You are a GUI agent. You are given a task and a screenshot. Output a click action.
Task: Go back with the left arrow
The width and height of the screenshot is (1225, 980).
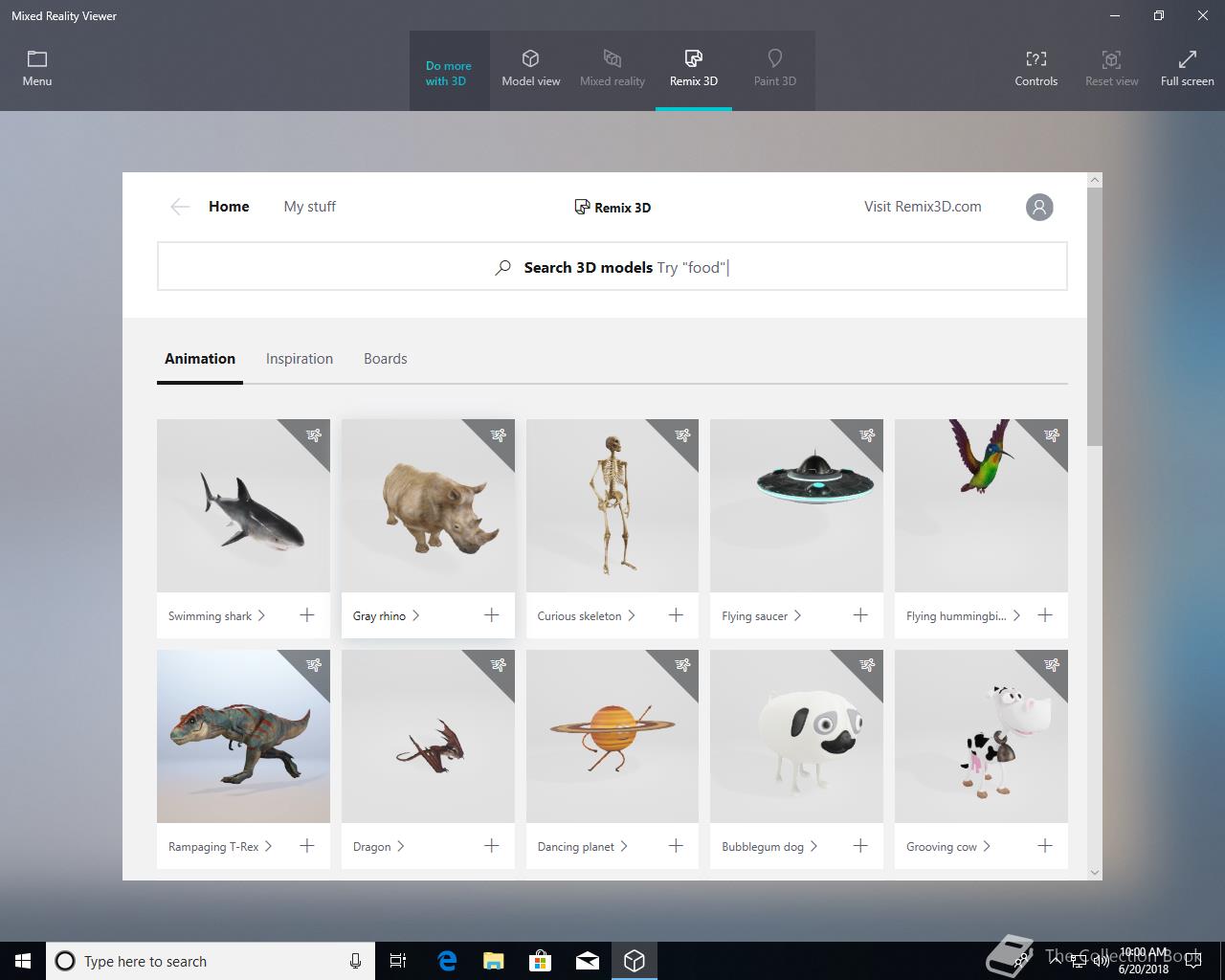tap(179, 207)
